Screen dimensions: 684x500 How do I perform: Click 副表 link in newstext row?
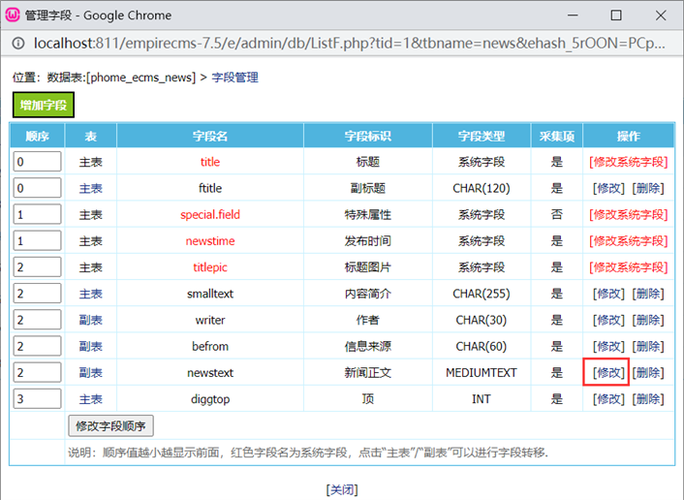[91, 373]
